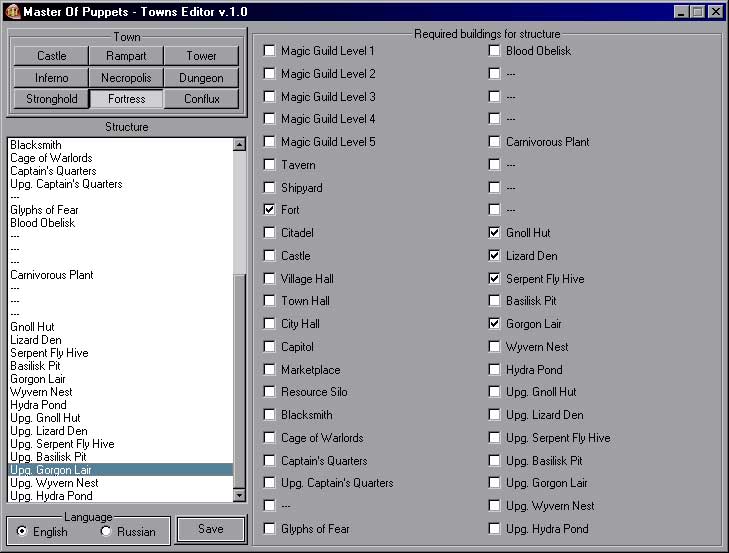Click the structure list scrollbar thumb
Image resolution: width=729 pixels, height=553 pixels.
pyautogui.click(x=239, y=380)
